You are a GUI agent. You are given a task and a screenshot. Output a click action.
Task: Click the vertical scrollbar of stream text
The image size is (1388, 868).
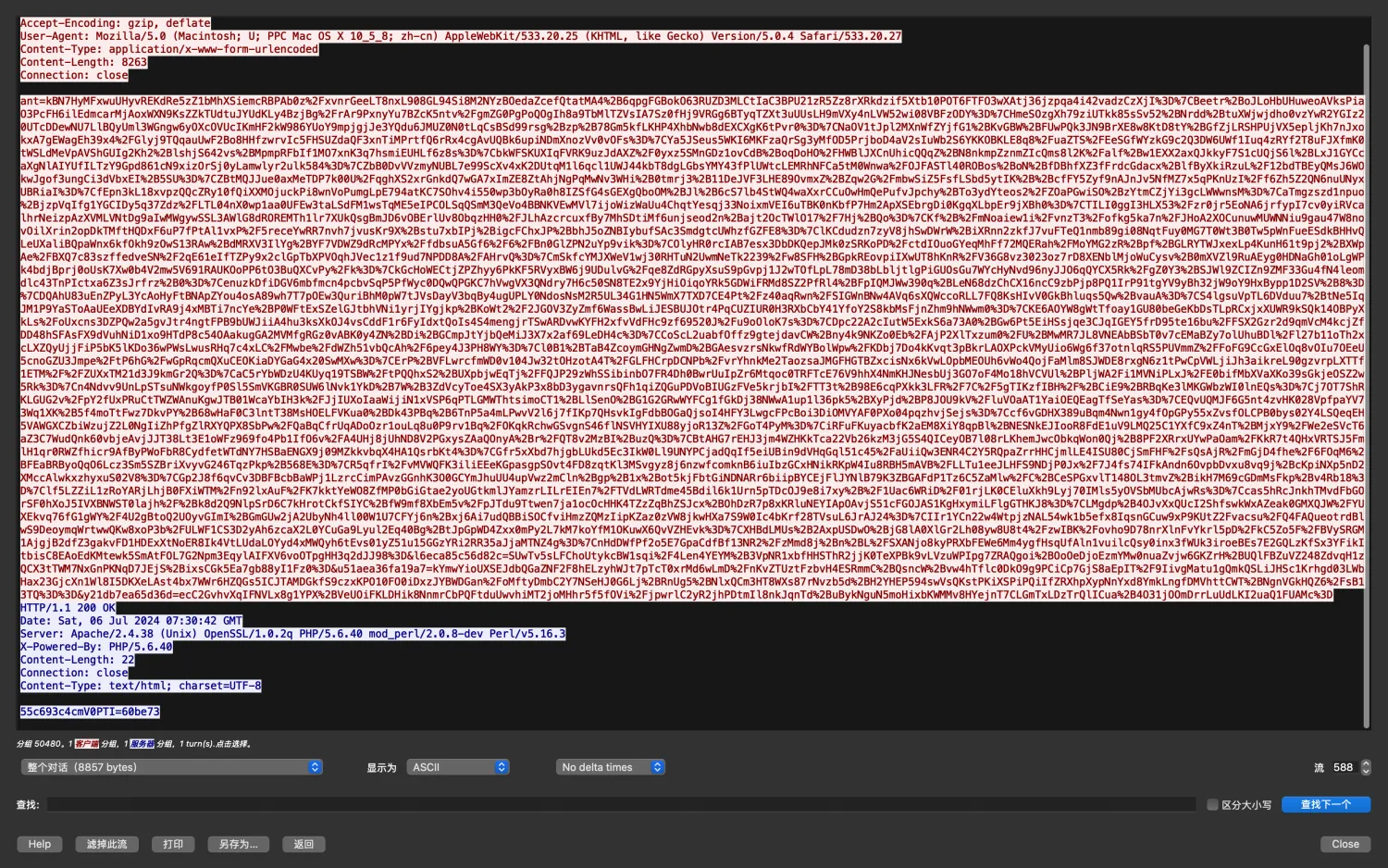click(x=1367, y=384)
